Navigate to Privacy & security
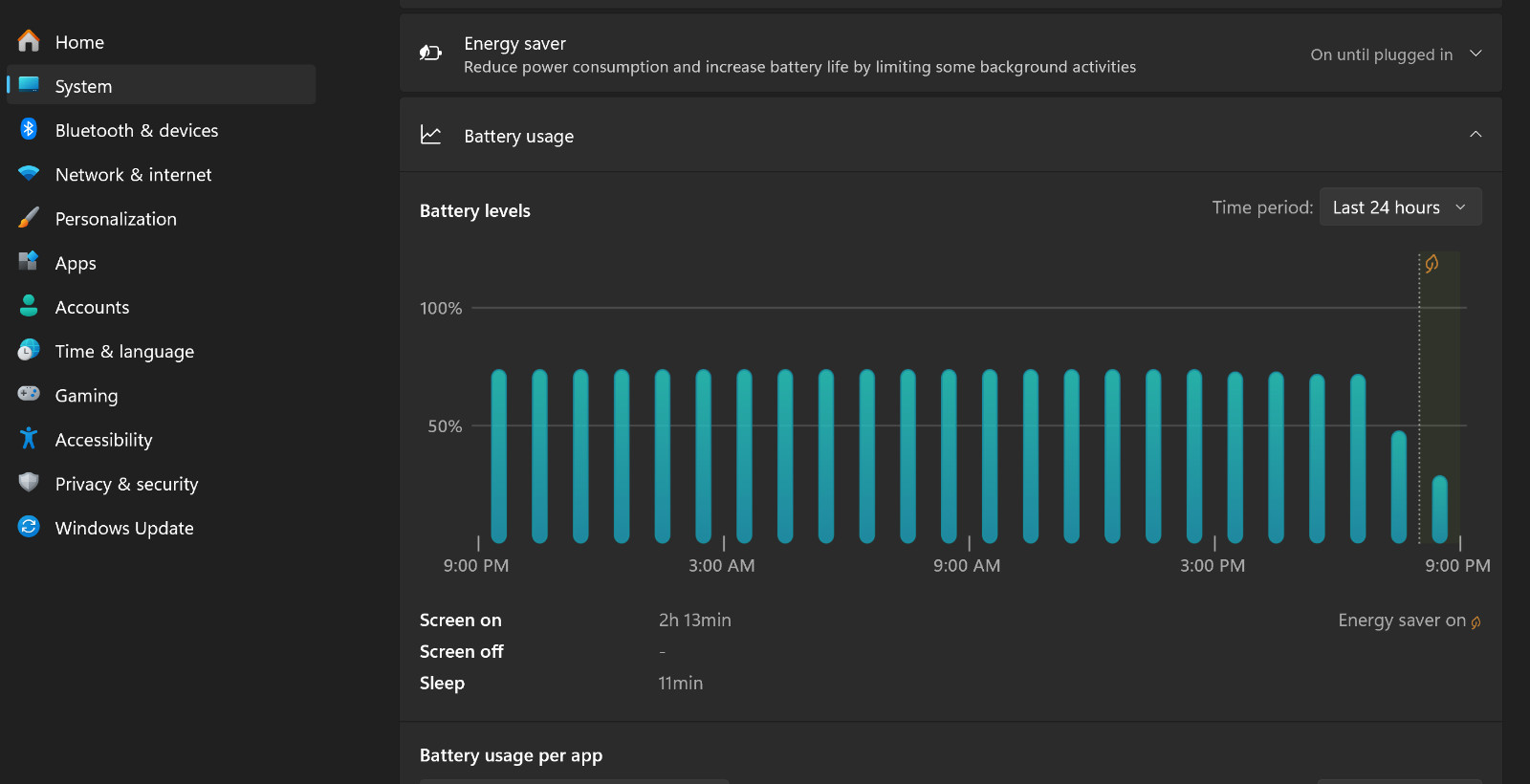Screen dimensions: 1530x784 [x=161, y=484]
